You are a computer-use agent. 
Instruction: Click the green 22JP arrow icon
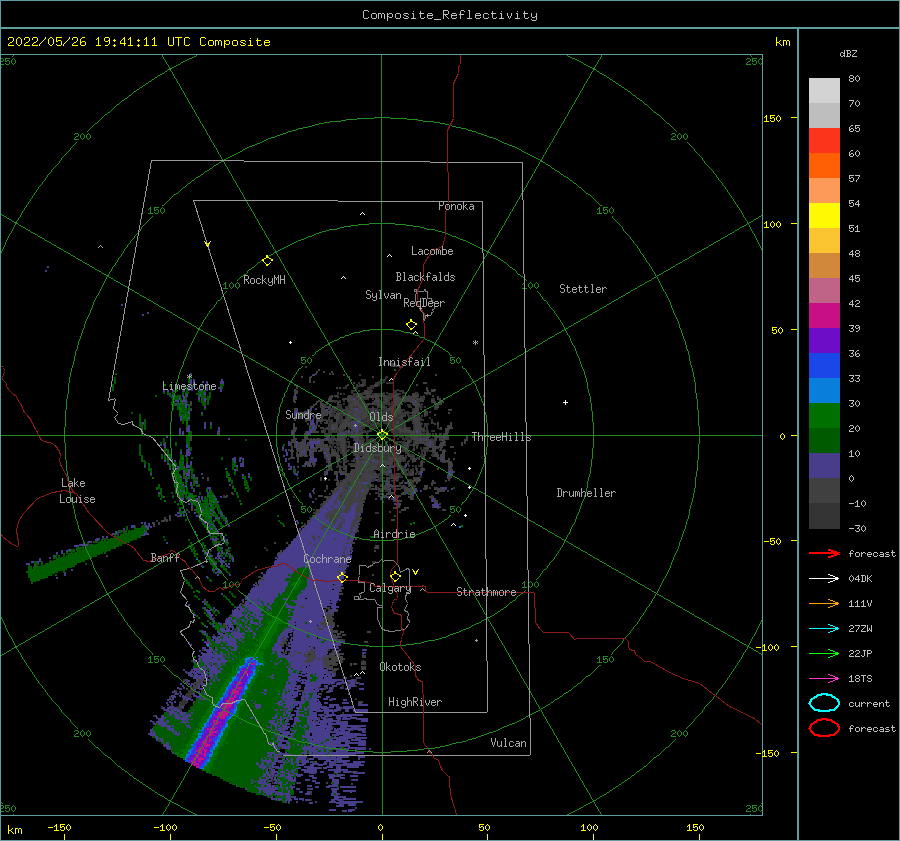824,653
